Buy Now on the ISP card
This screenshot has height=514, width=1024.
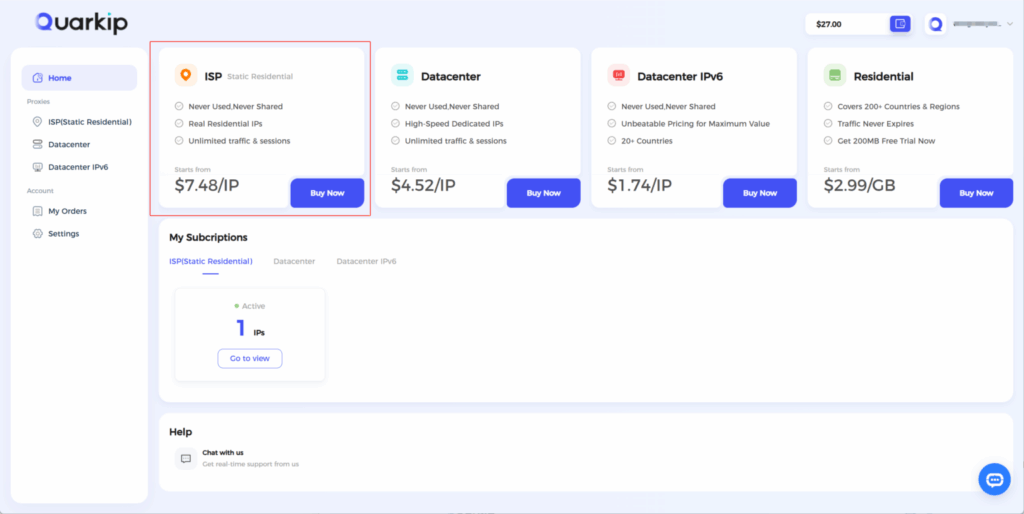327,193
